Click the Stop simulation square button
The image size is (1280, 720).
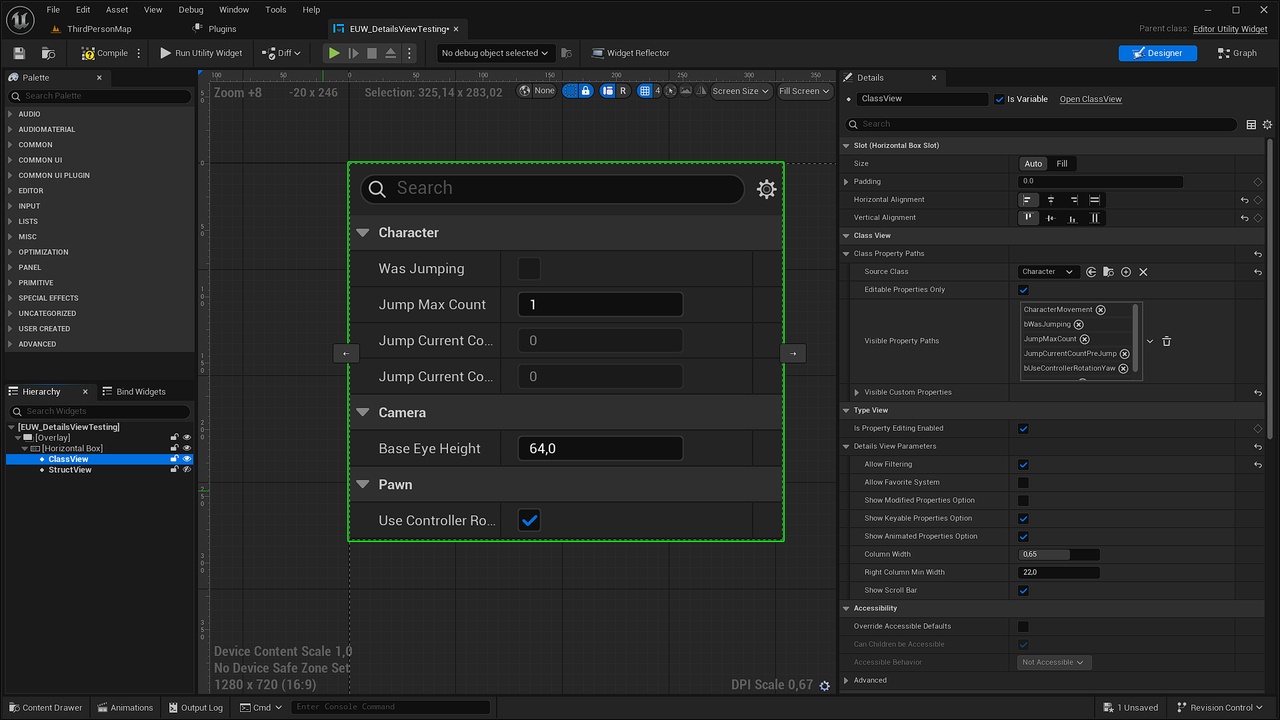372,53
